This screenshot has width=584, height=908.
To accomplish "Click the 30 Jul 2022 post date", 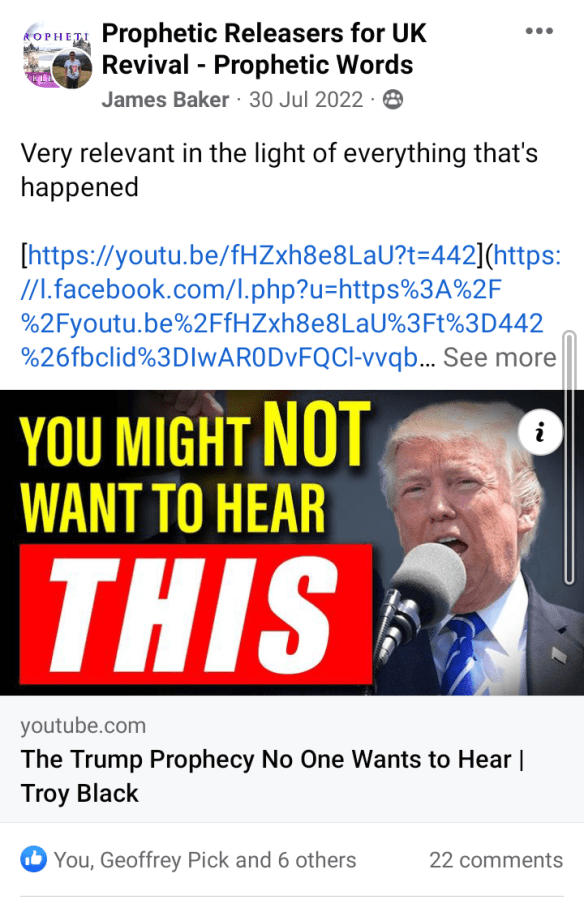I will (x=306, y=100).
